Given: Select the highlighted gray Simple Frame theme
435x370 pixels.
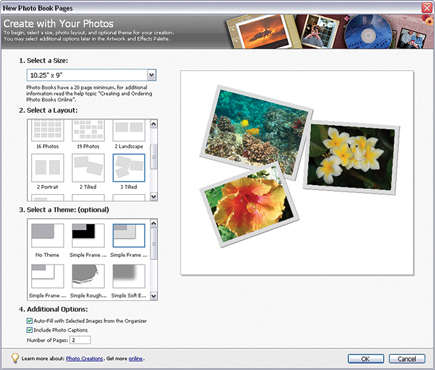Looking at the screenshot, I should (x=129, y=235).
